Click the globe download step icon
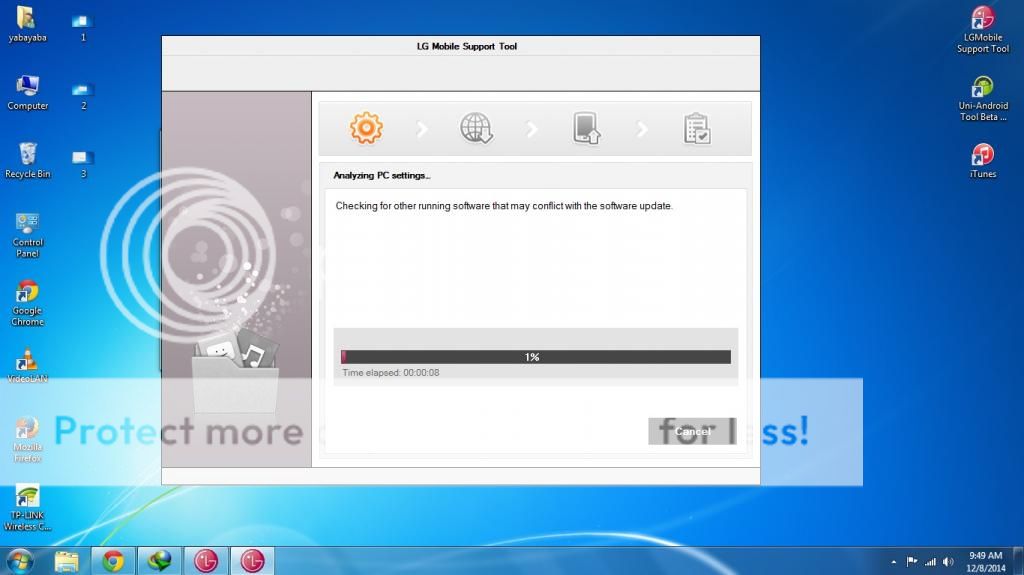The width and height of the screenshot is (1024, 575). 476,129
